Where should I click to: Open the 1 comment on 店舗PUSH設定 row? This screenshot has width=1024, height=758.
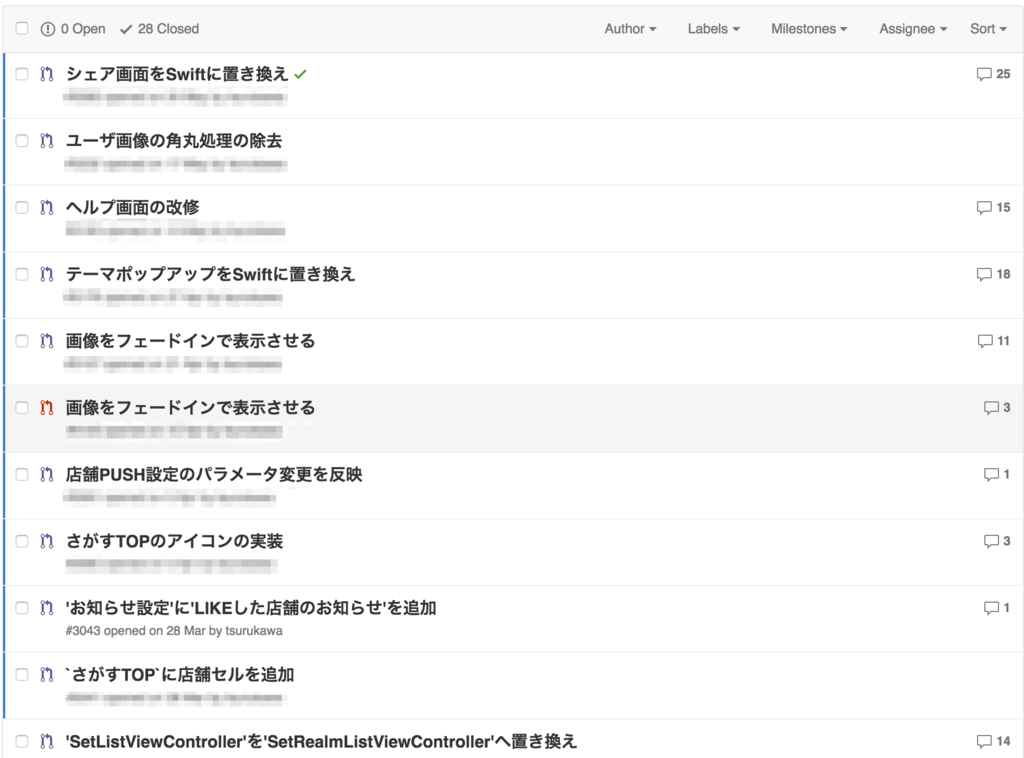(997, 474)
